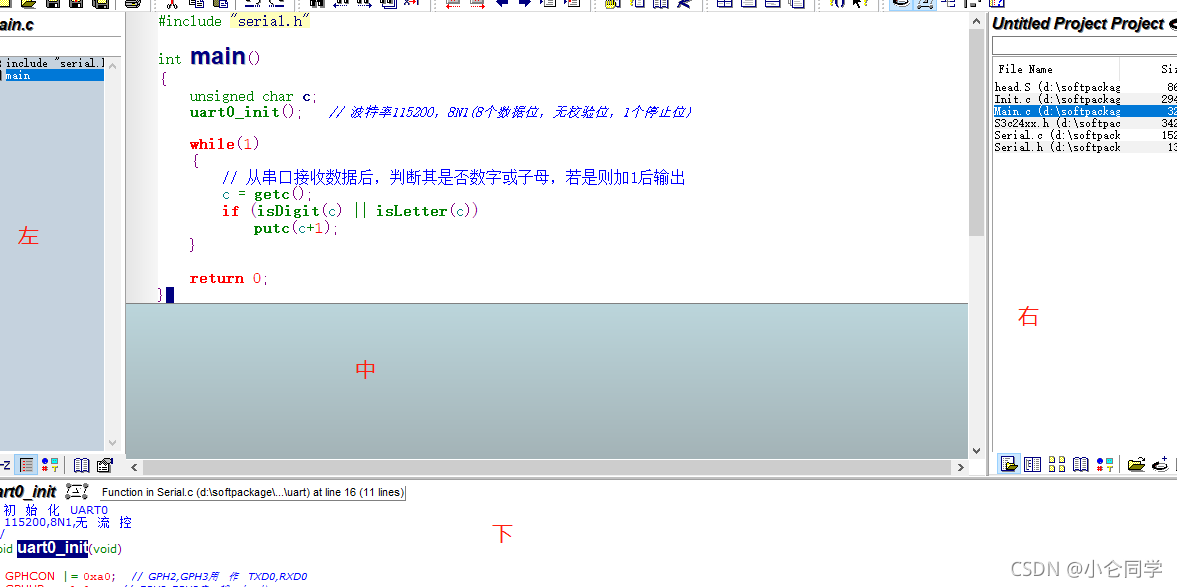
Task: Click the blue left-arrow Go Back icon
Action: click(x=501, y=4)
